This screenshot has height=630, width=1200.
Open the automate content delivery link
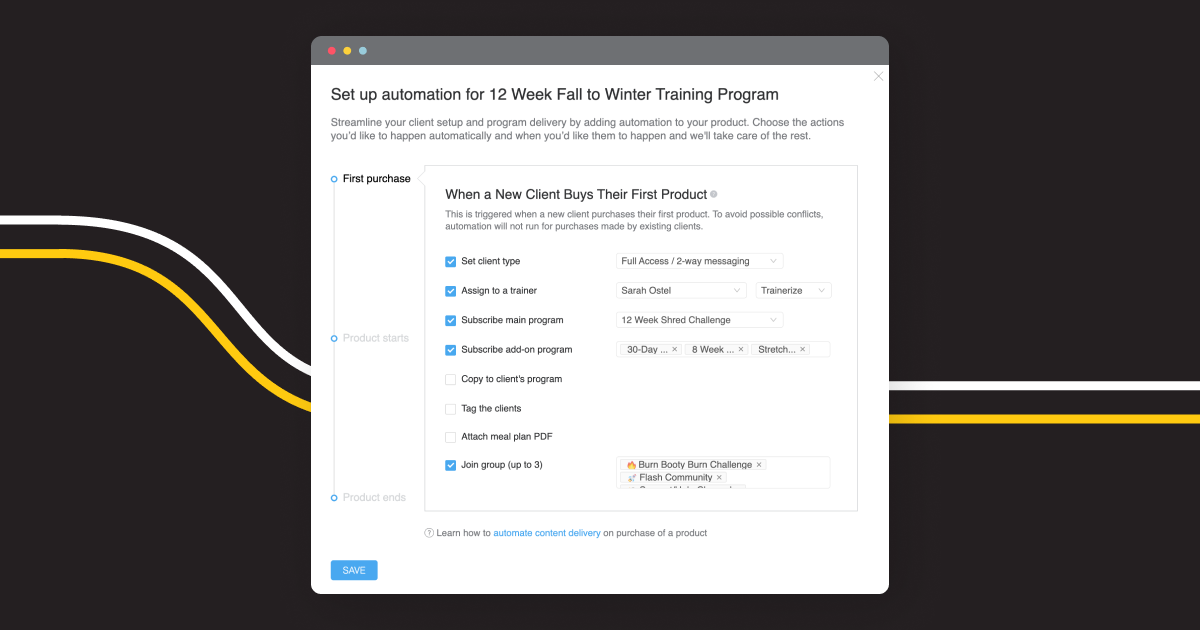[547, 533]
